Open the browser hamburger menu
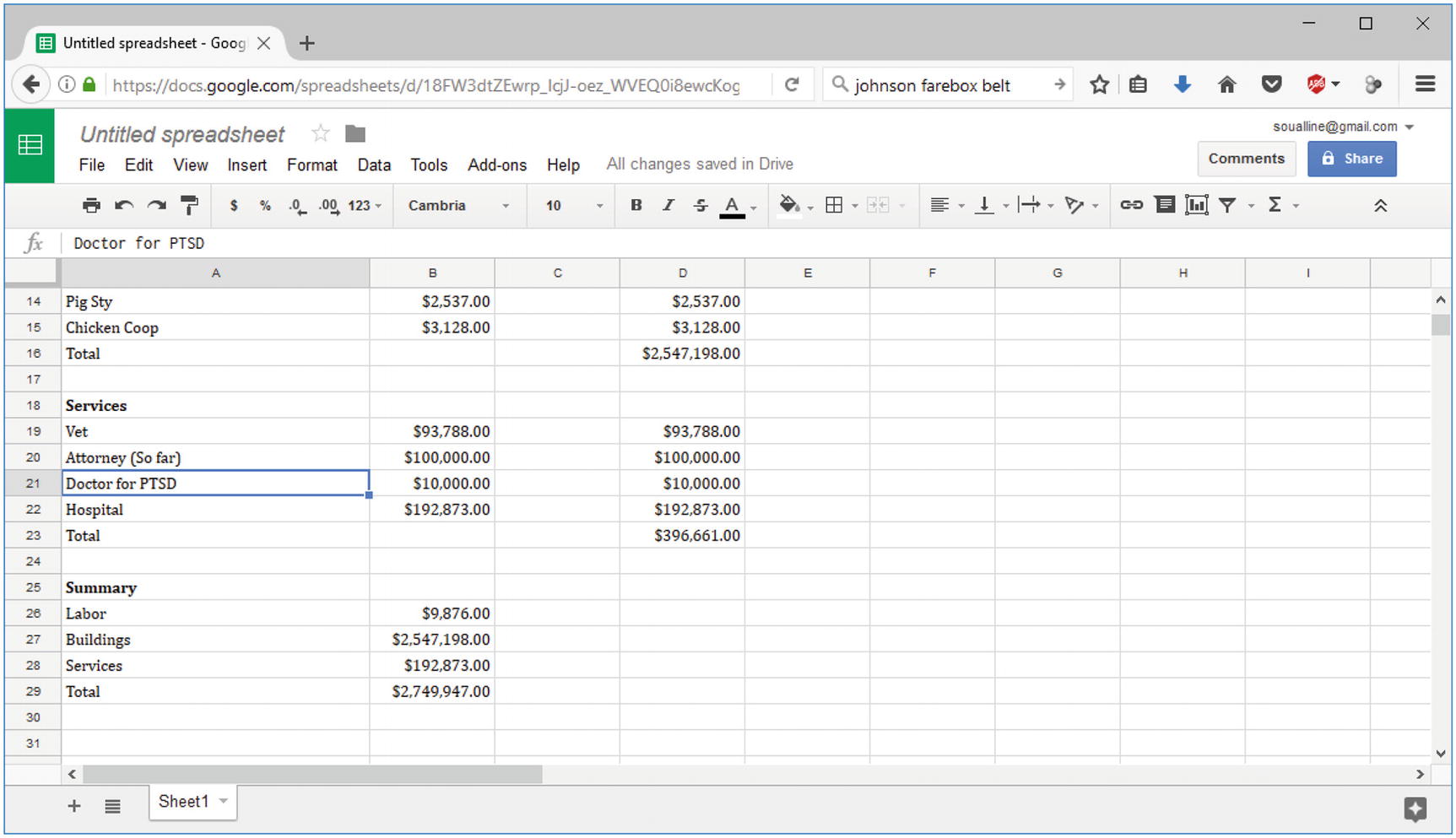Image resolution: width=1456 pixels, height=838 pixels. point(1425,84)
